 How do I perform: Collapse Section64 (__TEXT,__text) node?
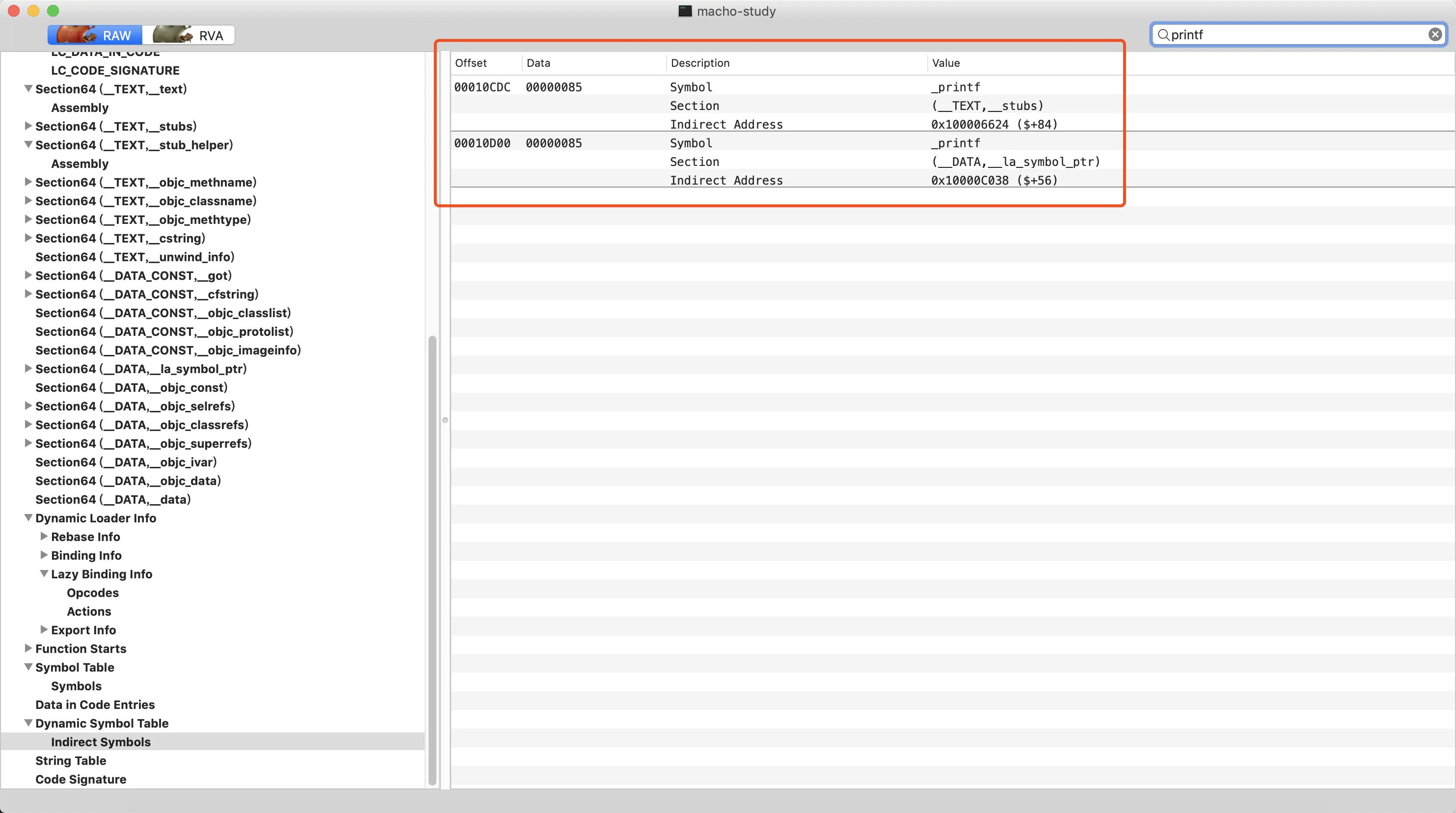(27, 89)
